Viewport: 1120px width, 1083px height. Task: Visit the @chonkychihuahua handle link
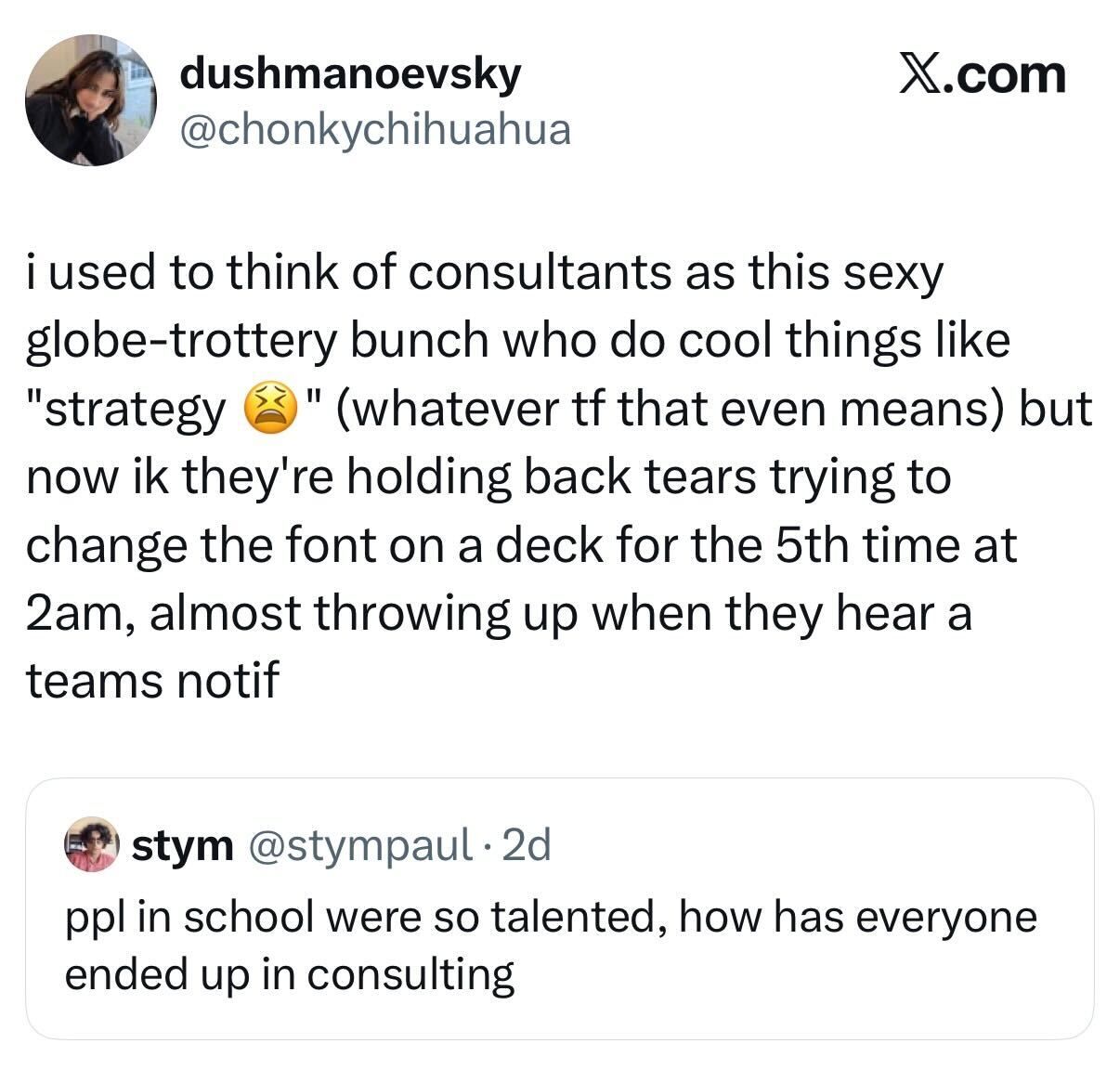pos(374,130)
